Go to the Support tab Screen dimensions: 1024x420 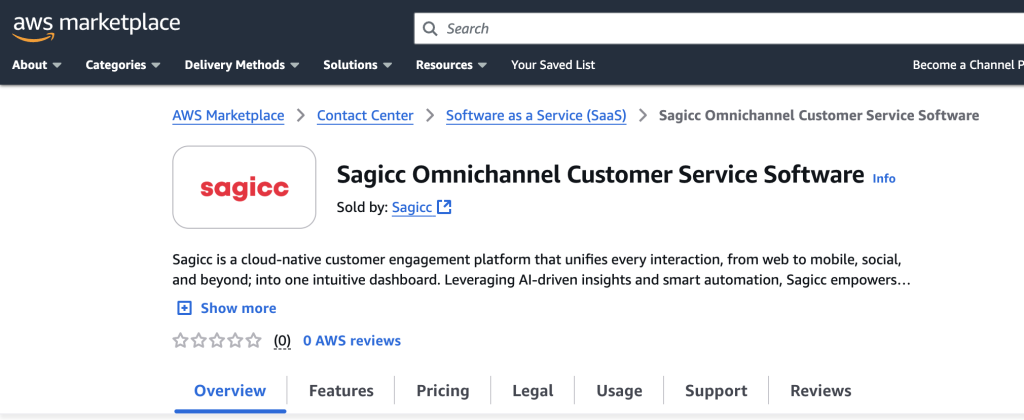click(716, 391)
